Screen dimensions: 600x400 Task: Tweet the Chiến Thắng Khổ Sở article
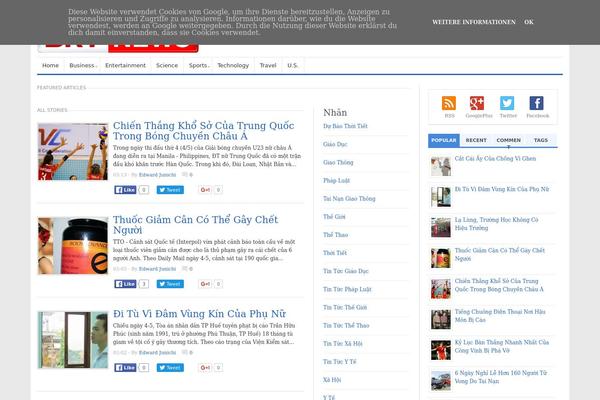click(x=170, y=190)
